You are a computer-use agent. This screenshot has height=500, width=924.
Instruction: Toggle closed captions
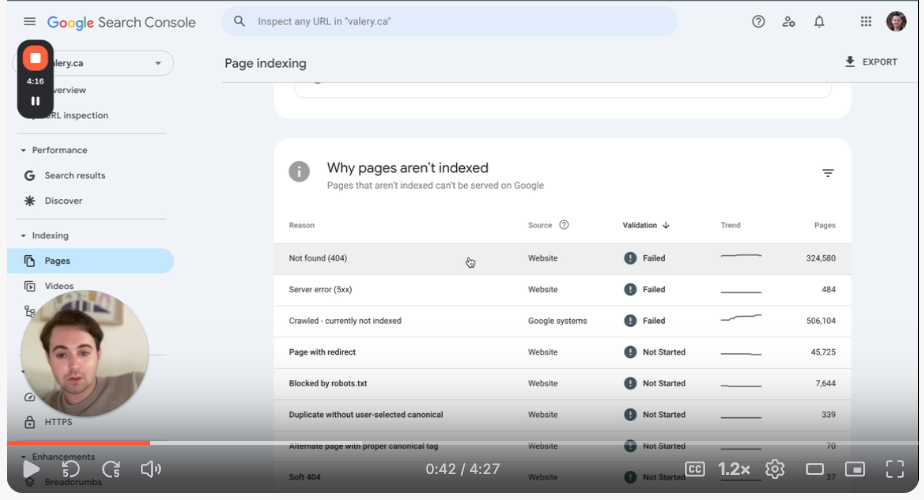[x=695, y=469]
